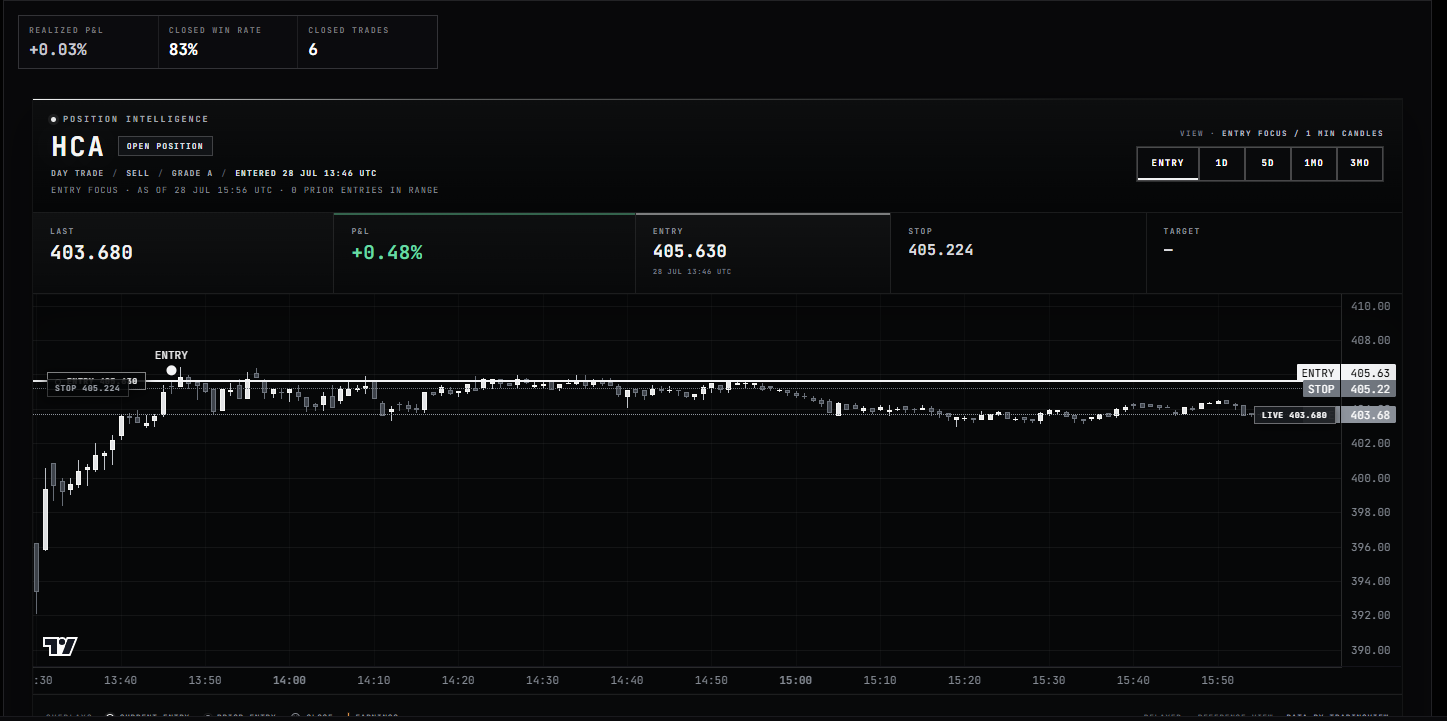The image size is (1447, 721).
Task: Click the 15:50 time axis label
Action: click(x=1218, y=680)
